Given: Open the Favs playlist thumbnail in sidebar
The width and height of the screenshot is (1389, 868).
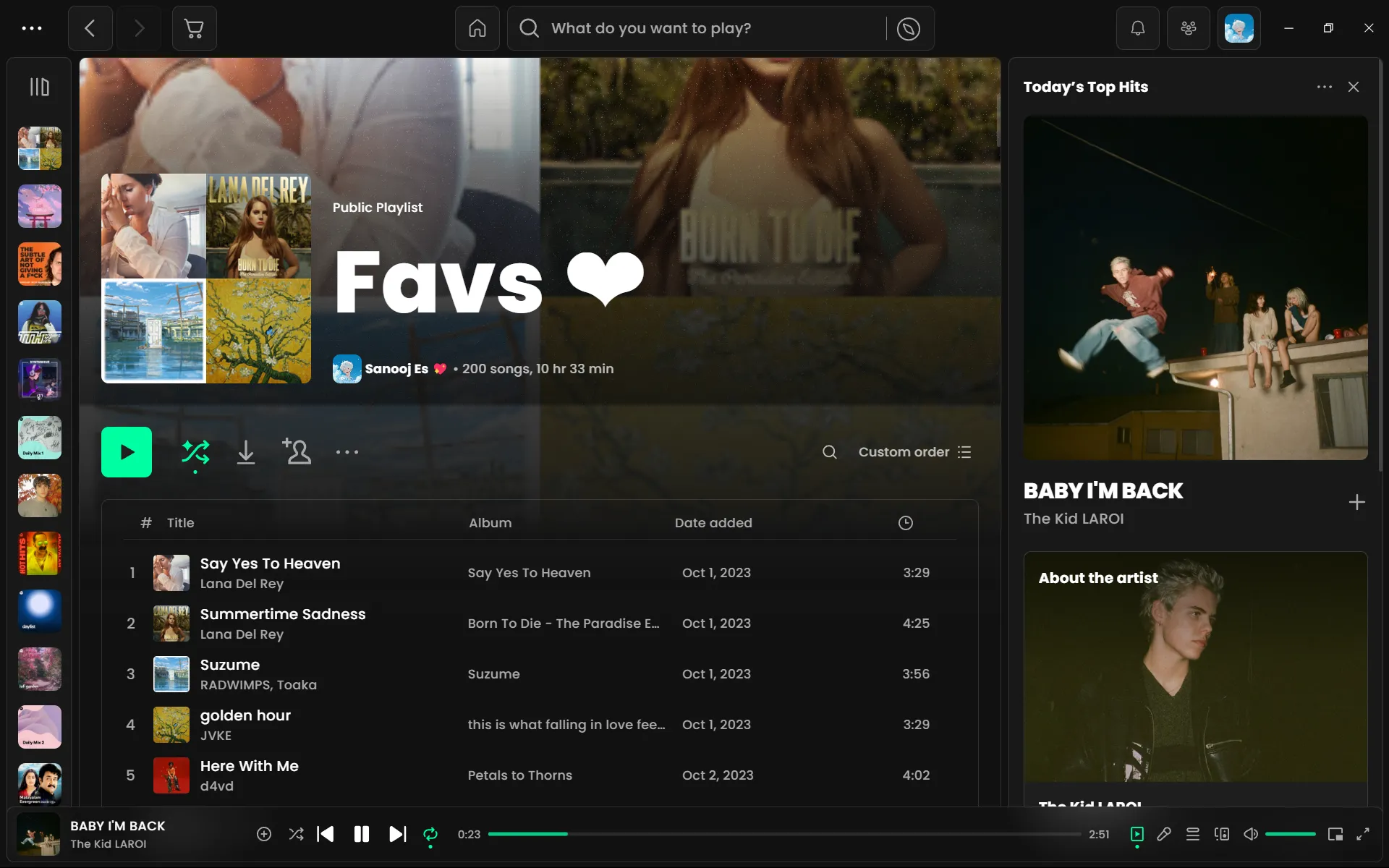Looking at the screenshot, I should 40,148.
